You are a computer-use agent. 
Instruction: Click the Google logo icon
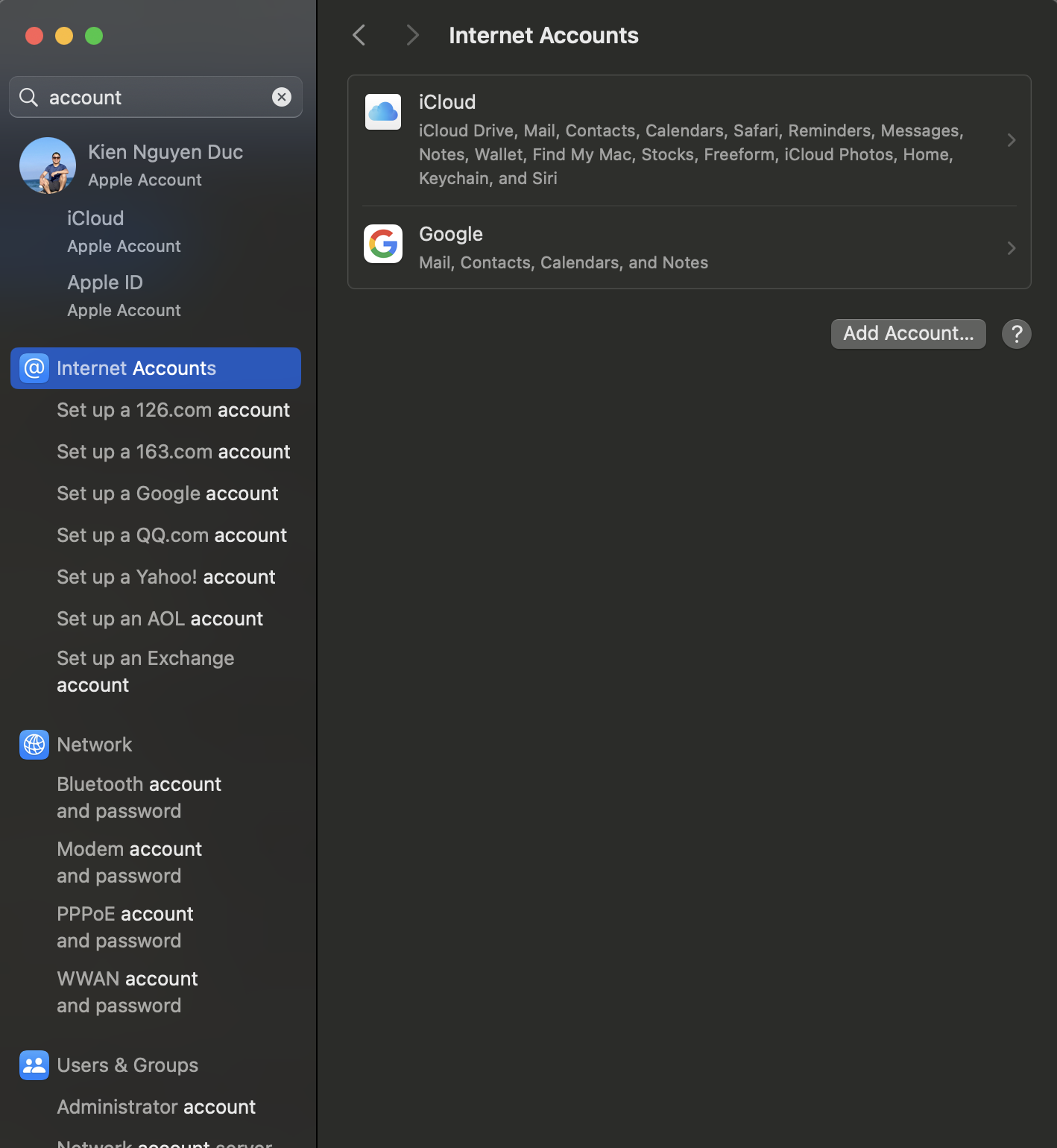tap(383, 244)
